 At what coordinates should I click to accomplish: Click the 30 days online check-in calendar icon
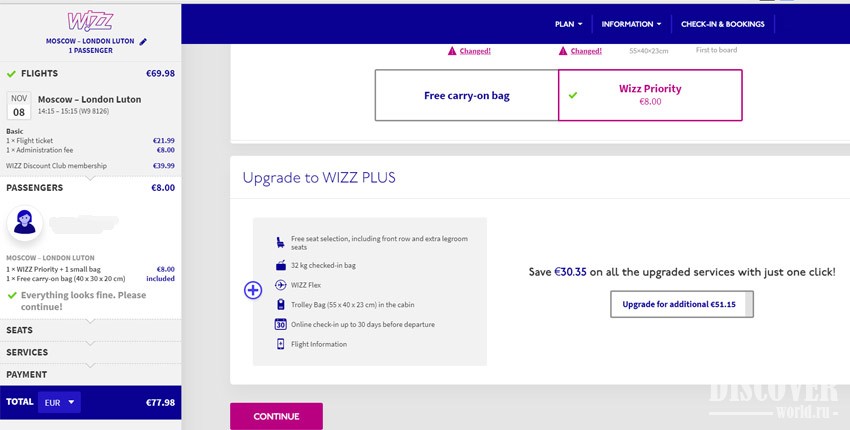click(280, 324)
